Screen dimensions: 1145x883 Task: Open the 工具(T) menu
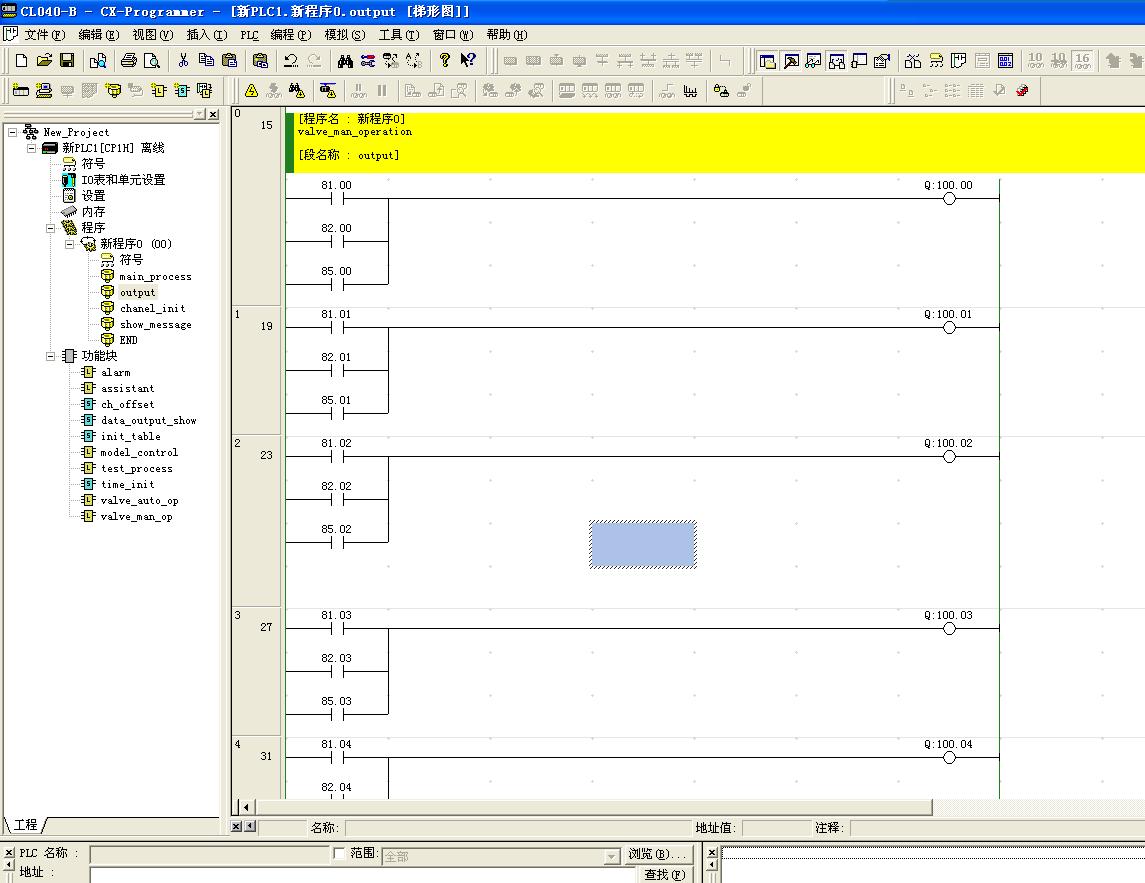point(398,35)
